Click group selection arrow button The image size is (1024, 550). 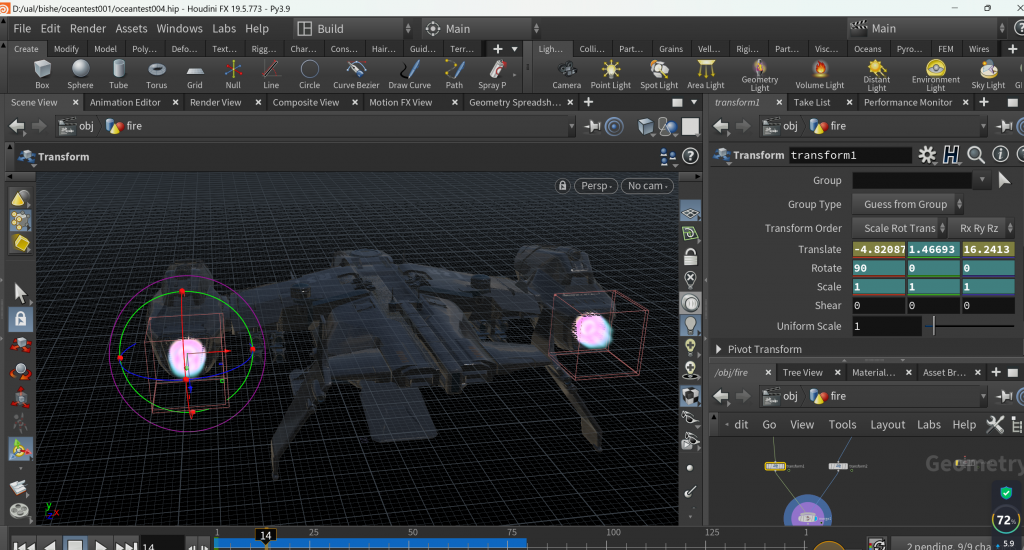click(1004, 180)
